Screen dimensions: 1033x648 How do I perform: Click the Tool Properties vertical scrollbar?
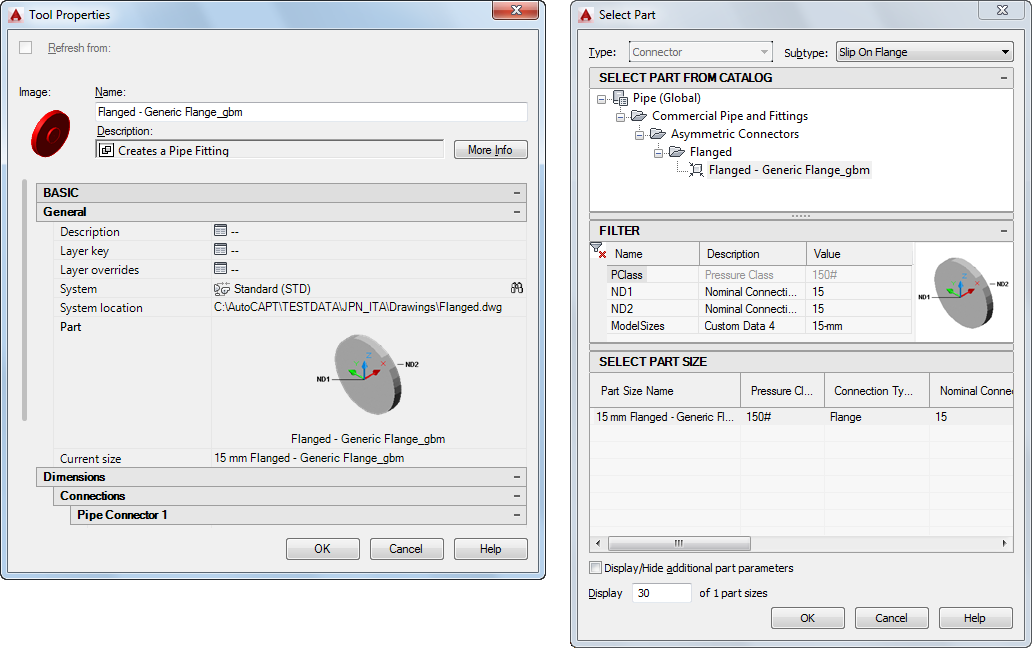(24, 300)
